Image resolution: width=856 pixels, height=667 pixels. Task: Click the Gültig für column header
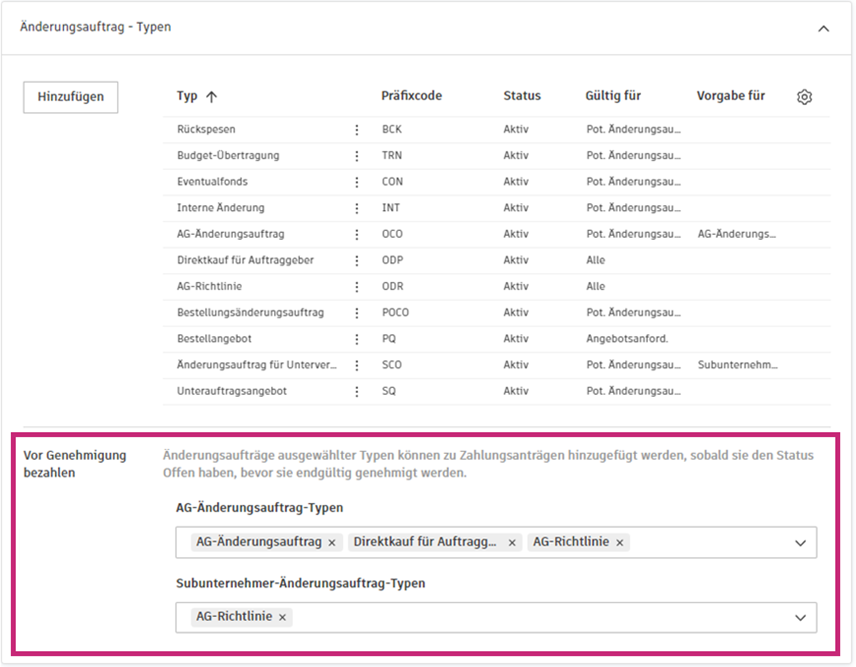tap(613, 96)
